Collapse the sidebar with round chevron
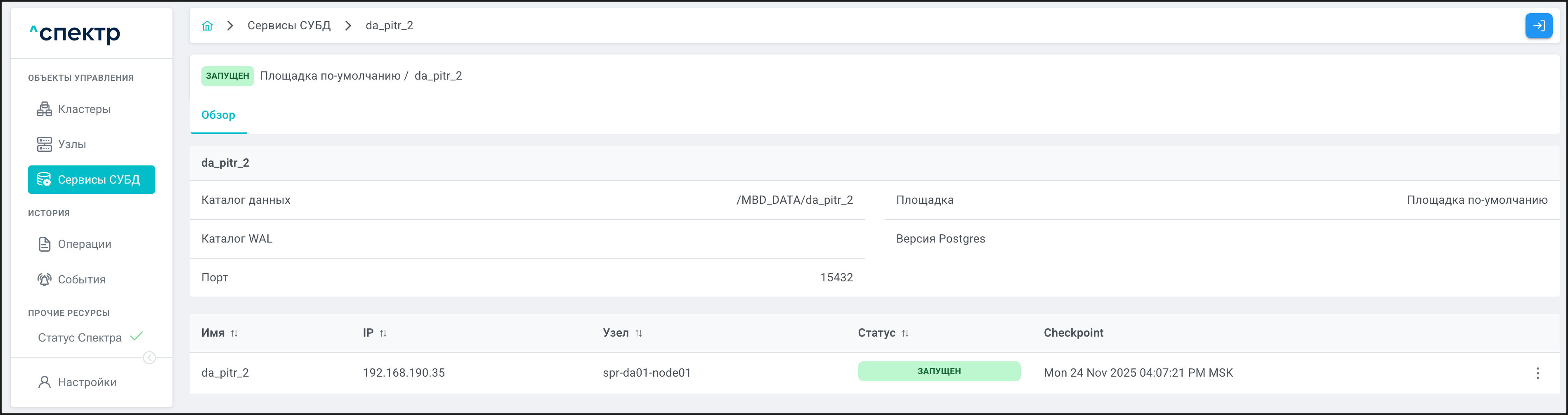This screenshot has width=1568, height=415. tap(149, 358)
